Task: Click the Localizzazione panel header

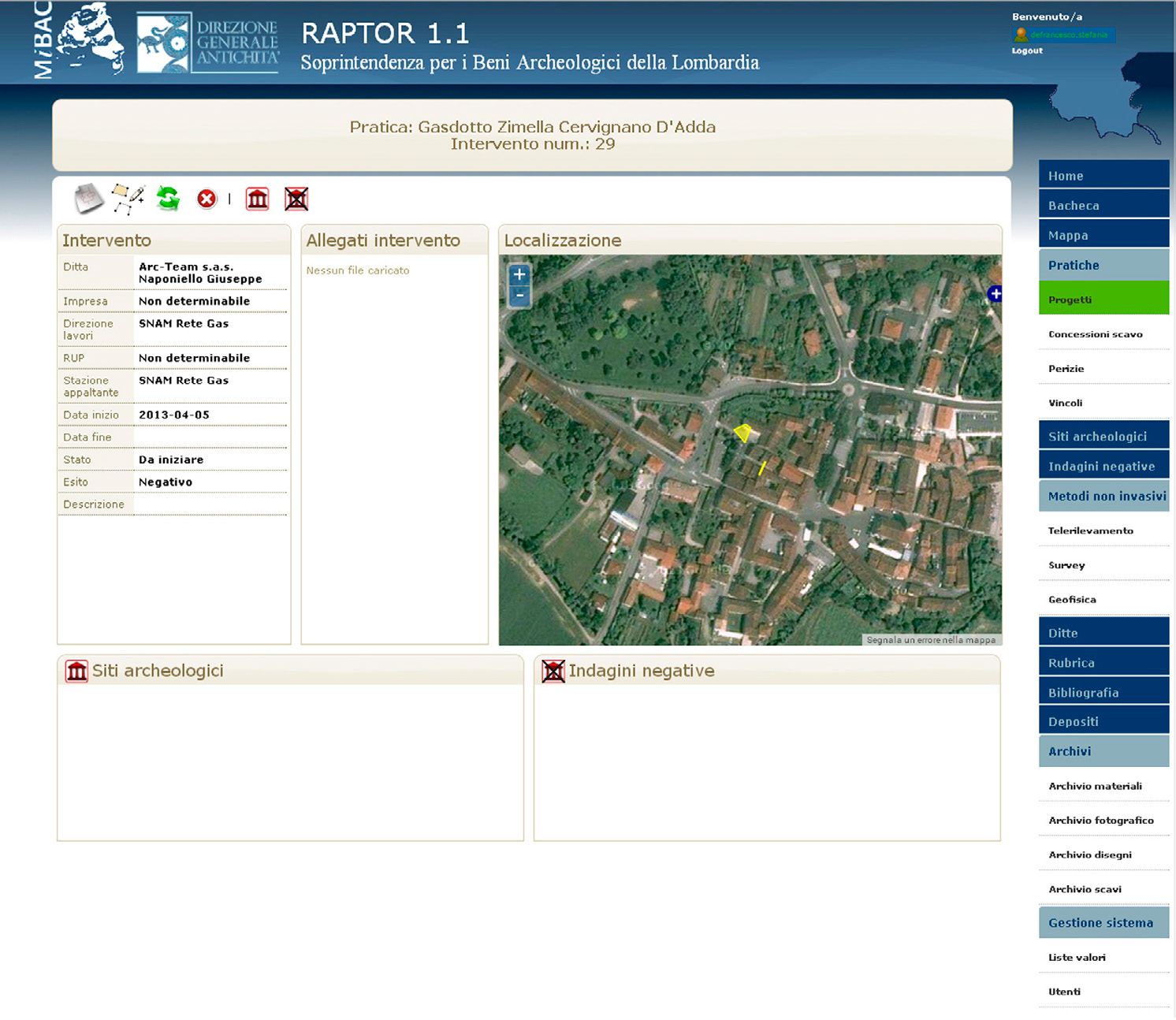Action: point(750,240)
